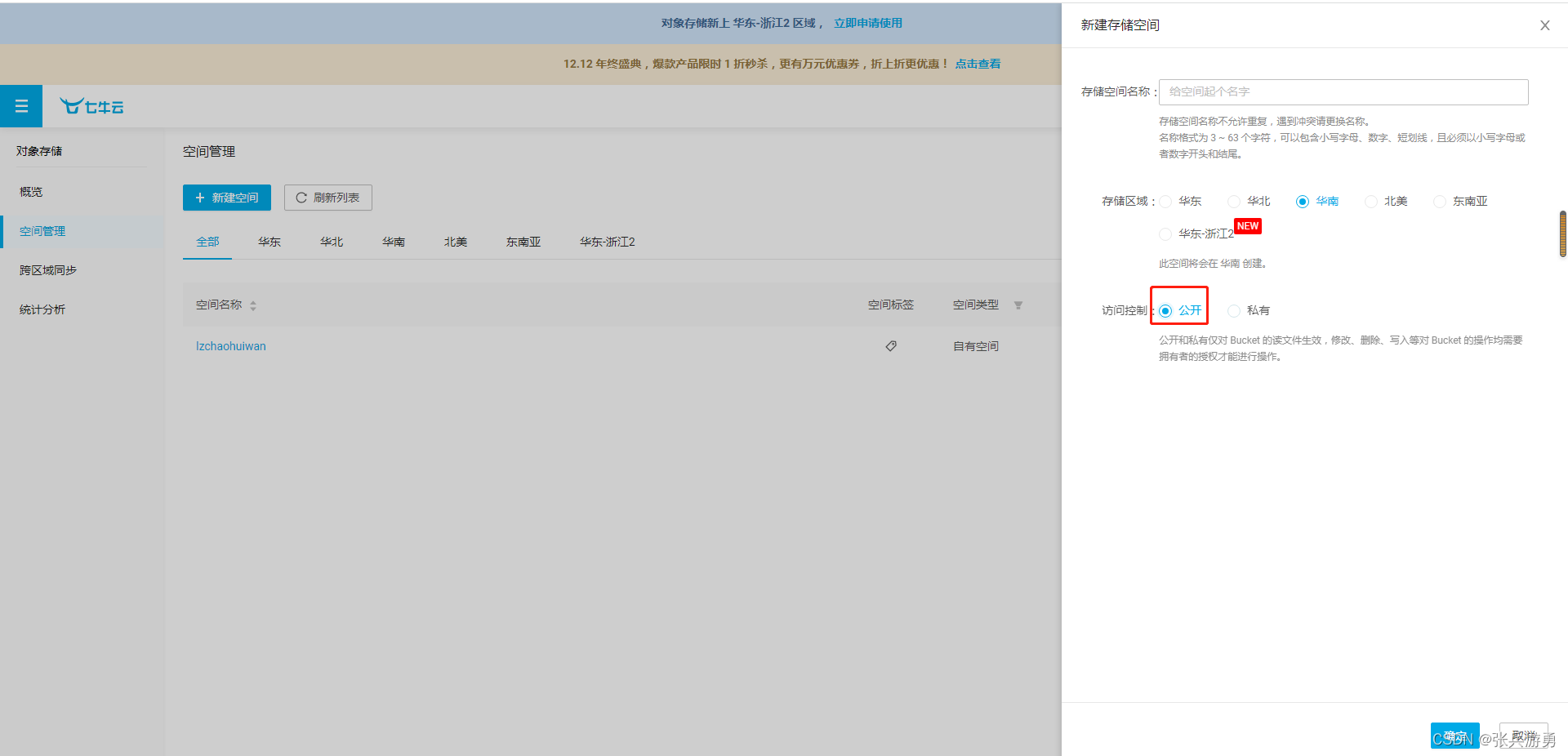This screenshot has width=1568, height=756.
Task: Switch to 东南亚 tab in space list
Action: (x=523, y=242)
